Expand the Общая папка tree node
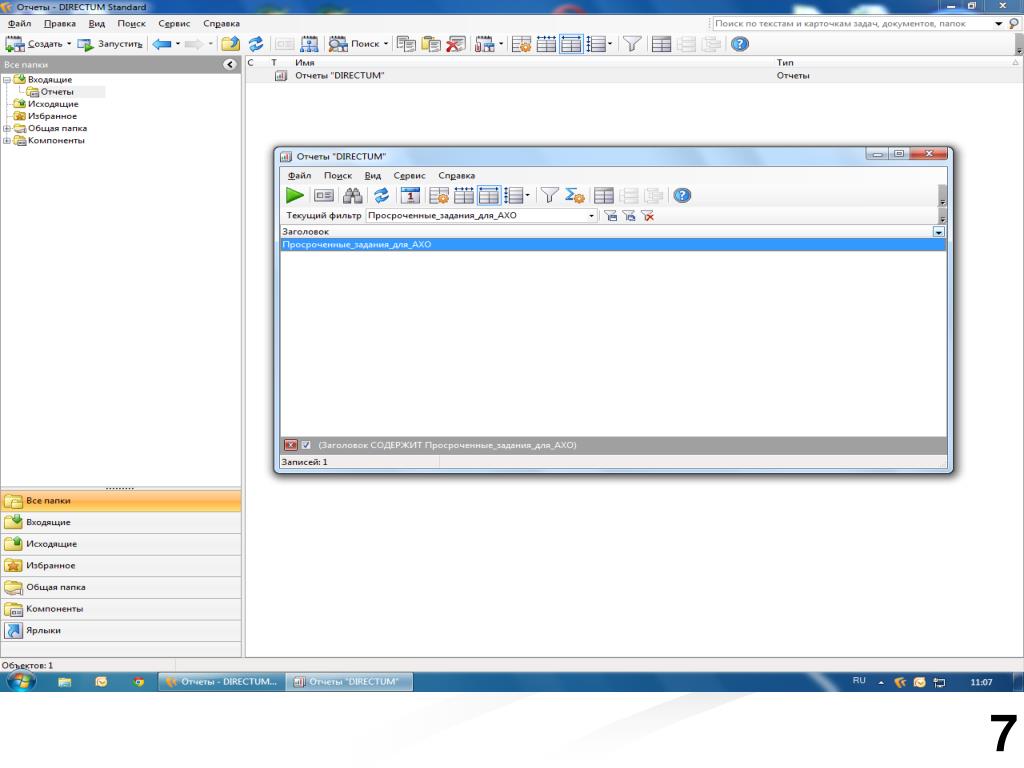 point(7,129)
